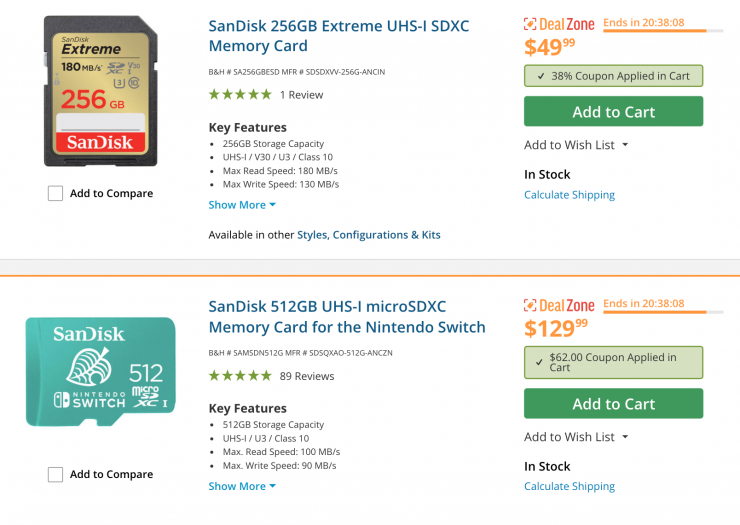
Task: Click the DealZone countdown progress bar on first item
Action: click(x=653, y=32)
